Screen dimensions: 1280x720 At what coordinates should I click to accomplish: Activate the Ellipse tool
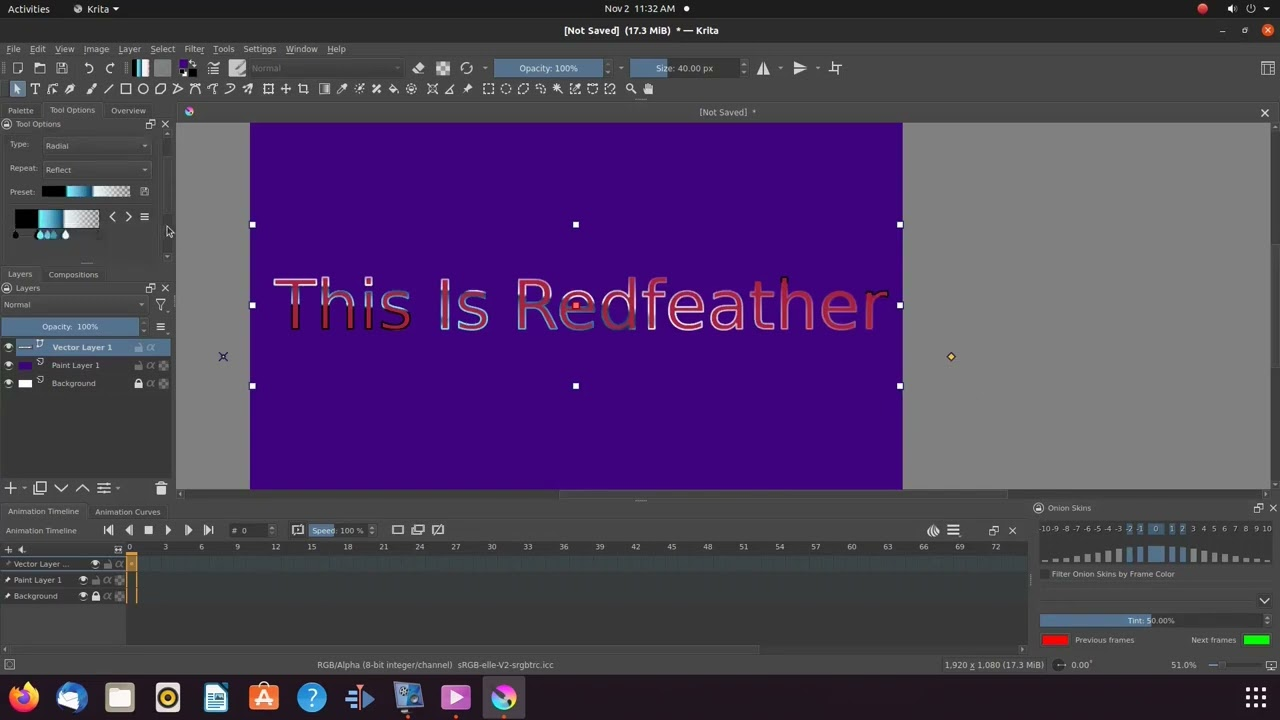[143, 88]
